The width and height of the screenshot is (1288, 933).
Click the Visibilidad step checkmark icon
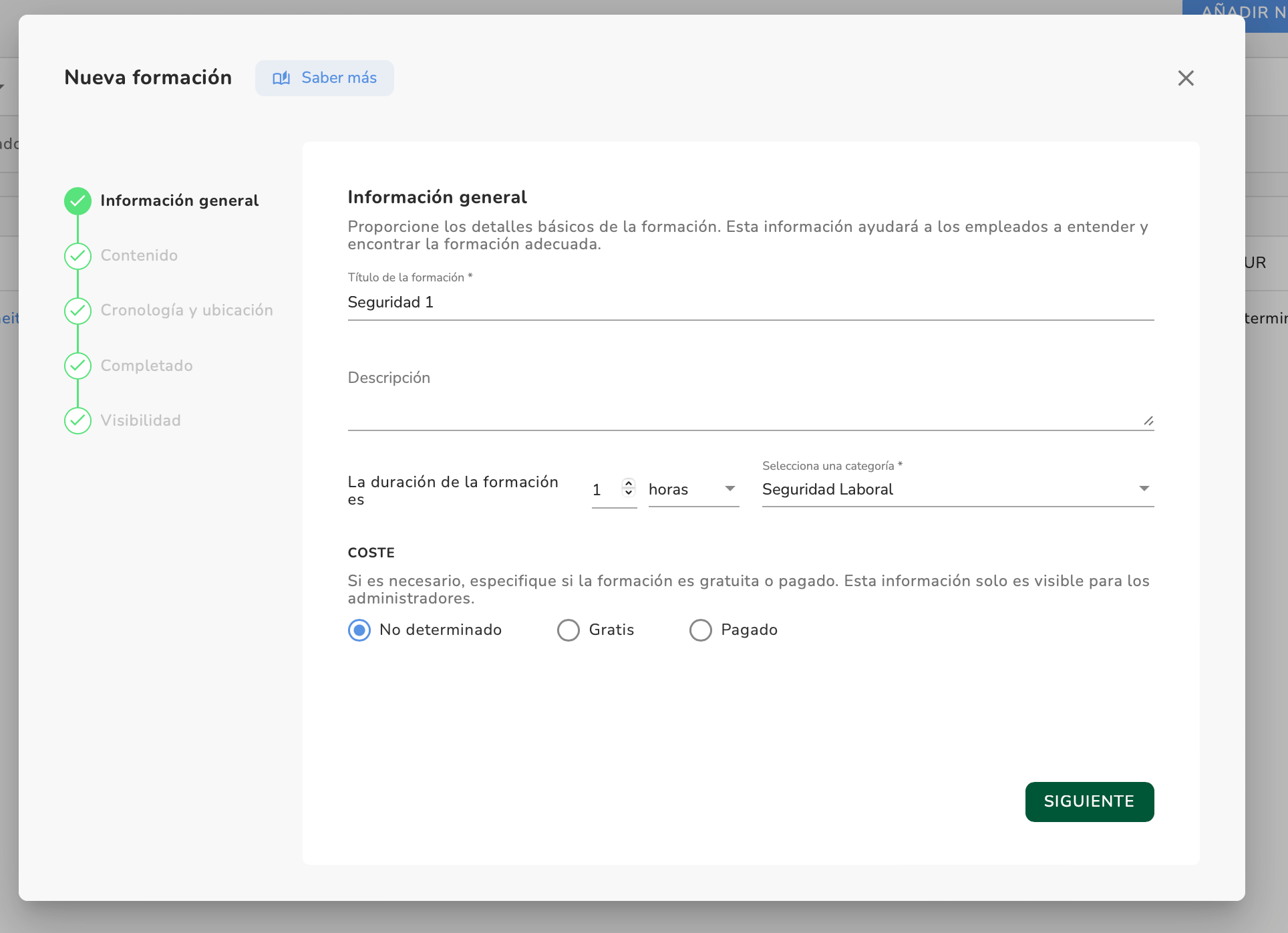77,420
